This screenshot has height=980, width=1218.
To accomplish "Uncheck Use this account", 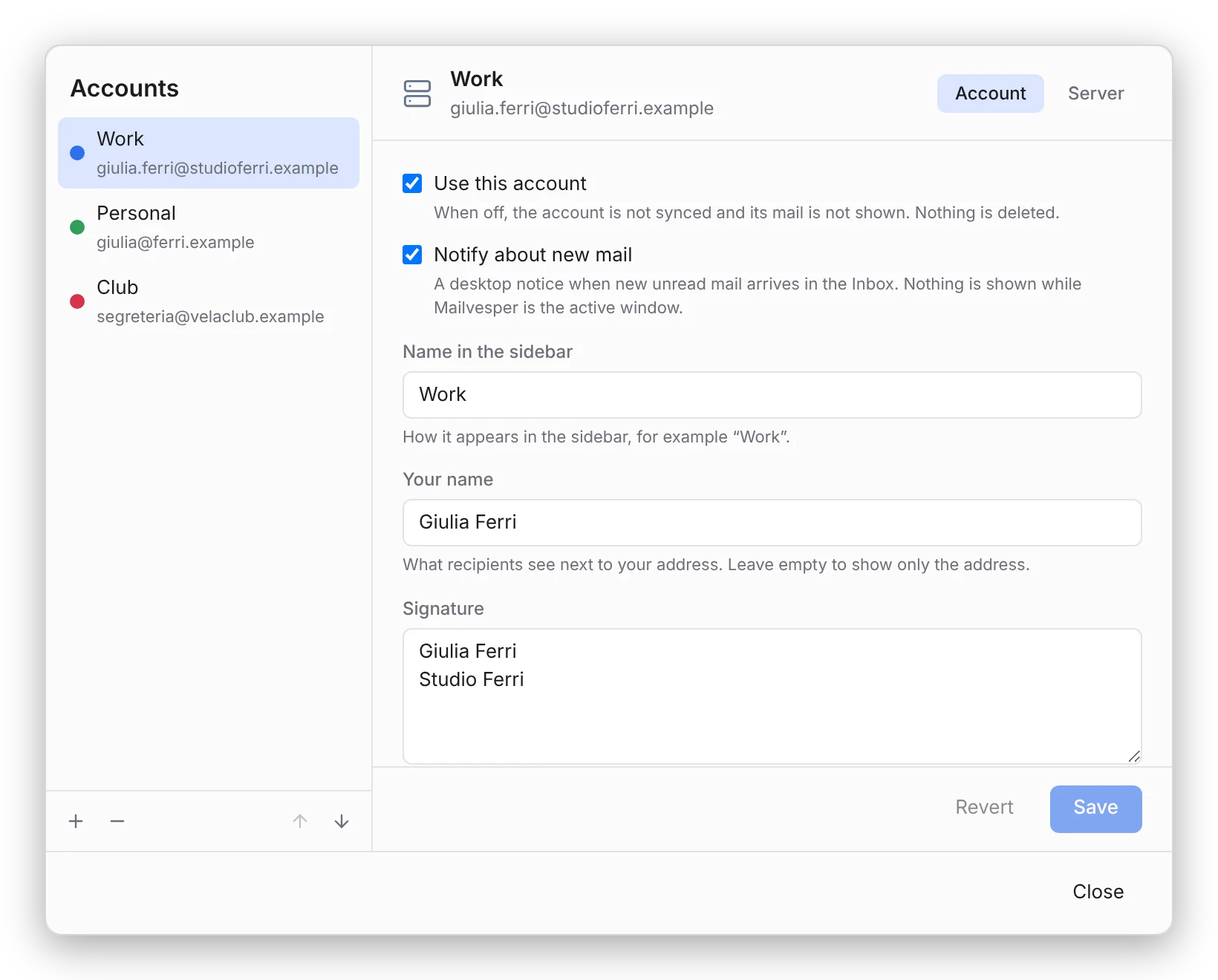I will pos(412,183).
